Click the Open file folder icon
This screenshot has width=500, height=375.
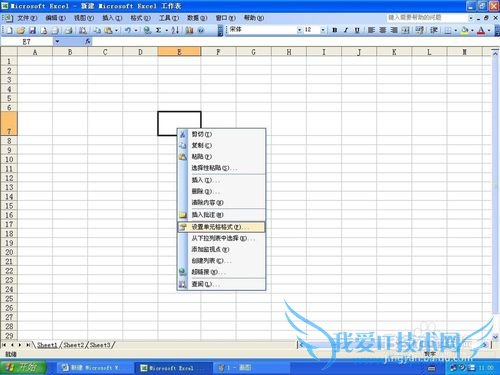point(21,30)
